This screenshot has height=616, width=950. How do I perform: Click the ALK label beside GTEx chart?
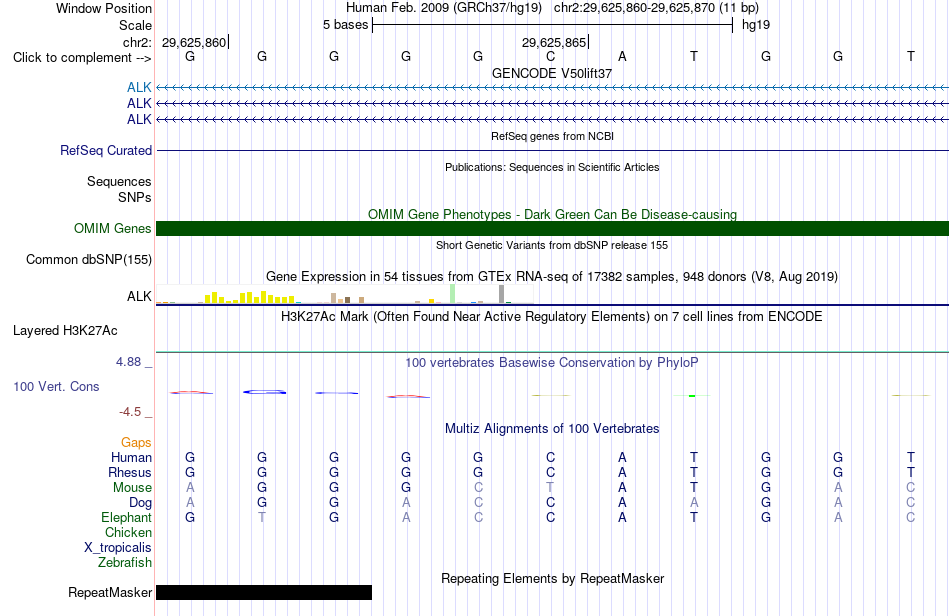pos(139,296)
